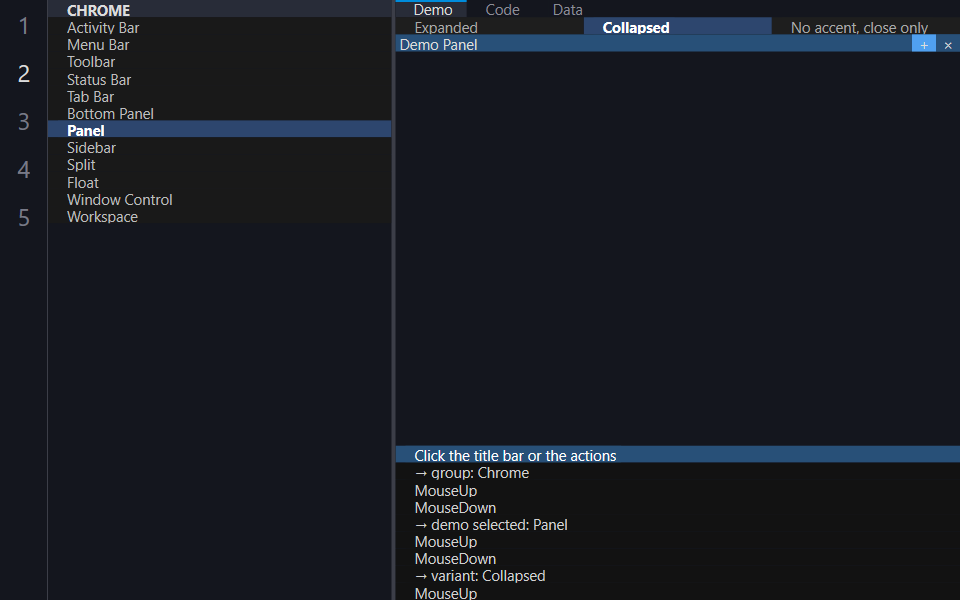Open the Status Bar demo item
The image size is (960, 600).
(x=219, y=80)
